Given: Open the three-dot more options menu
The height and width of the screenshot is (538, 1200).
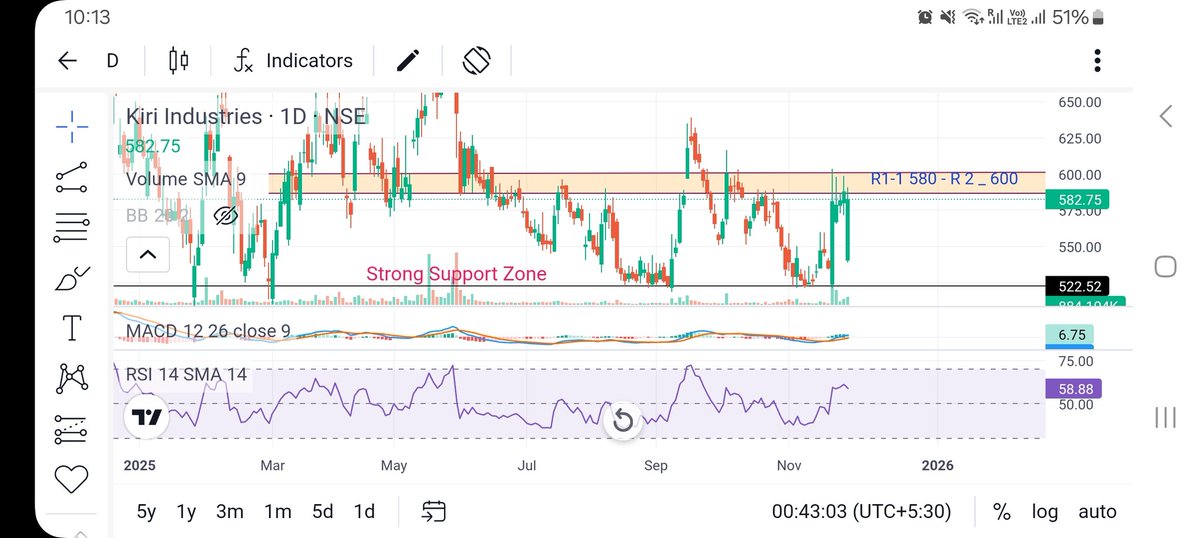Looking at the screenshot, I should [x=1097, y=61].
